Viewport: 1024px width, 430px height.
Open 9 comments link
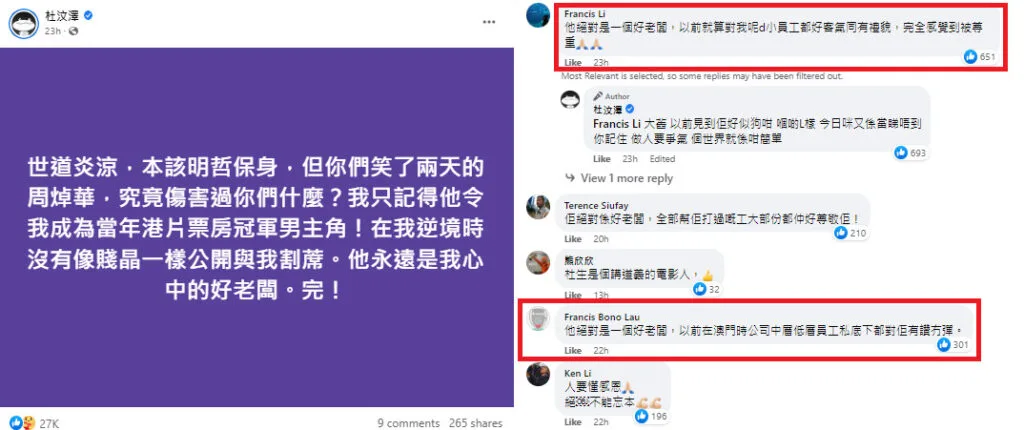tap(408, 423)
